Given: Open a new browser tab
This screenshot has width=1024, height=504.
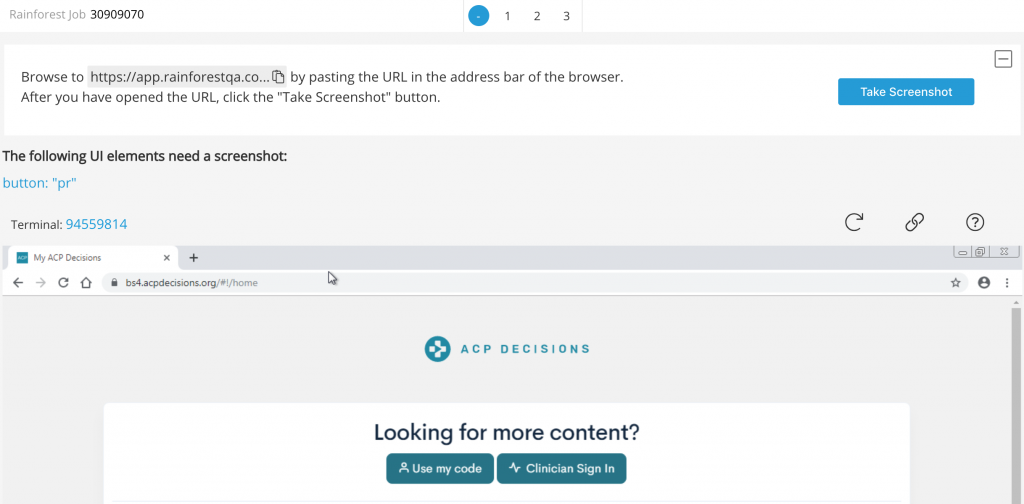Looking at the screenshot, I should [193, 257].
